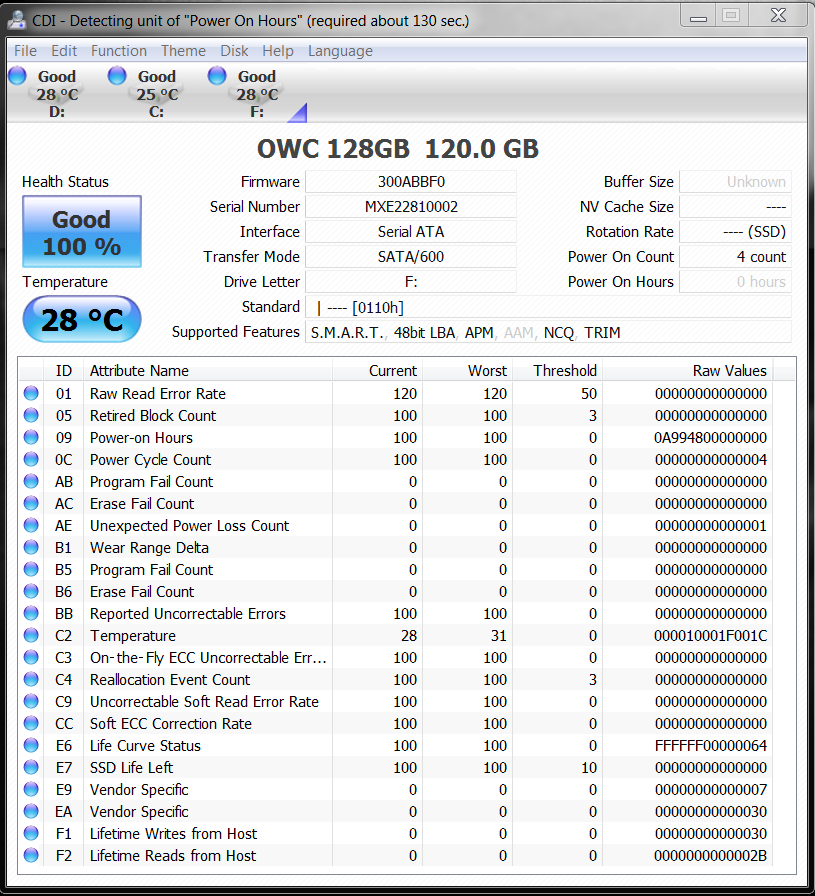Open the Disk menu
The height and width of the screenshot is (896, 815).
(234, 51)
